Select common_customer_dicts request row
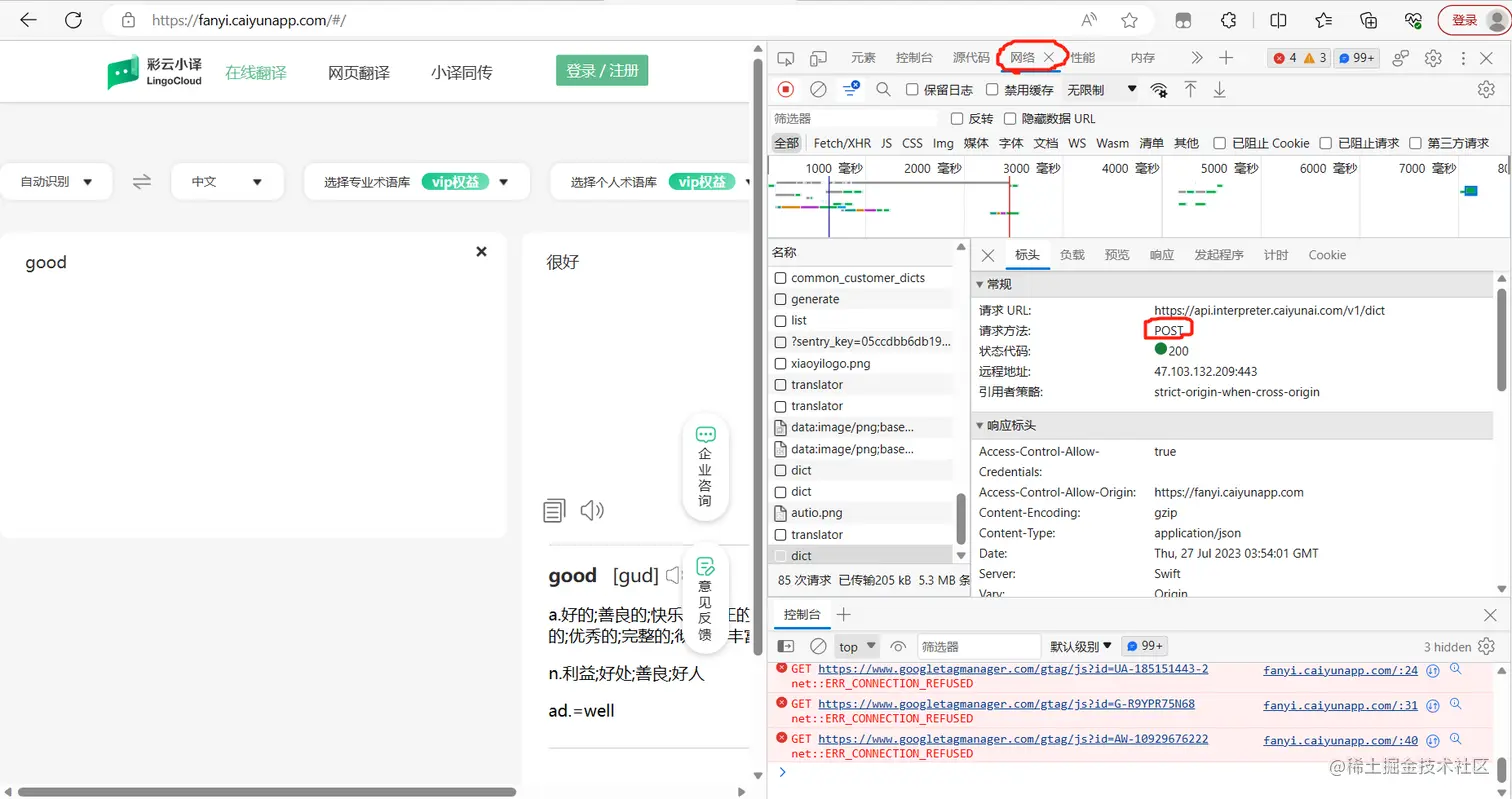The height and width of the screenshot is (799, 1512). point(862,278)
